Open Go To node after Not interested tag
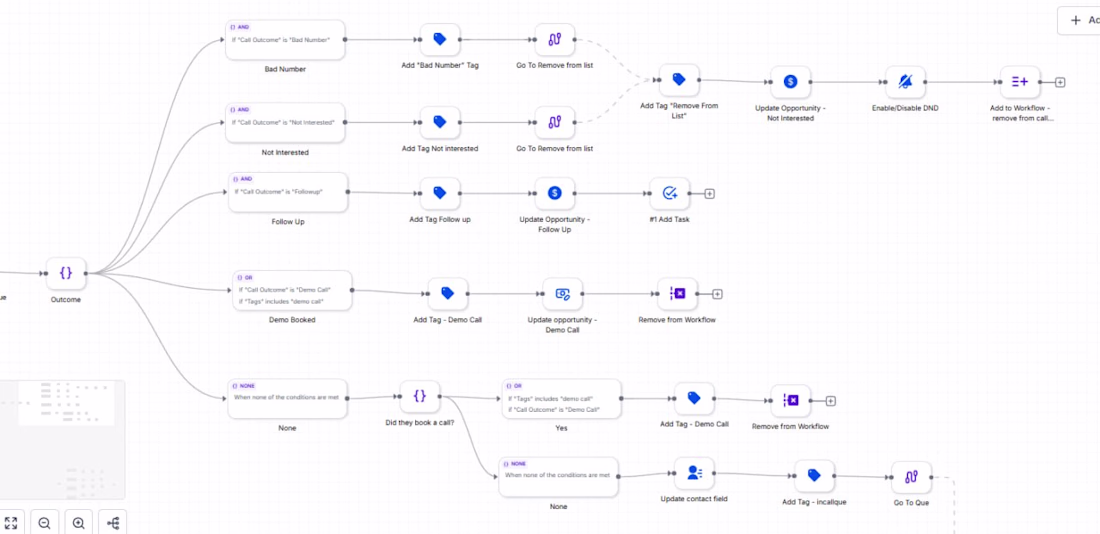 click(x=555, y=122)
